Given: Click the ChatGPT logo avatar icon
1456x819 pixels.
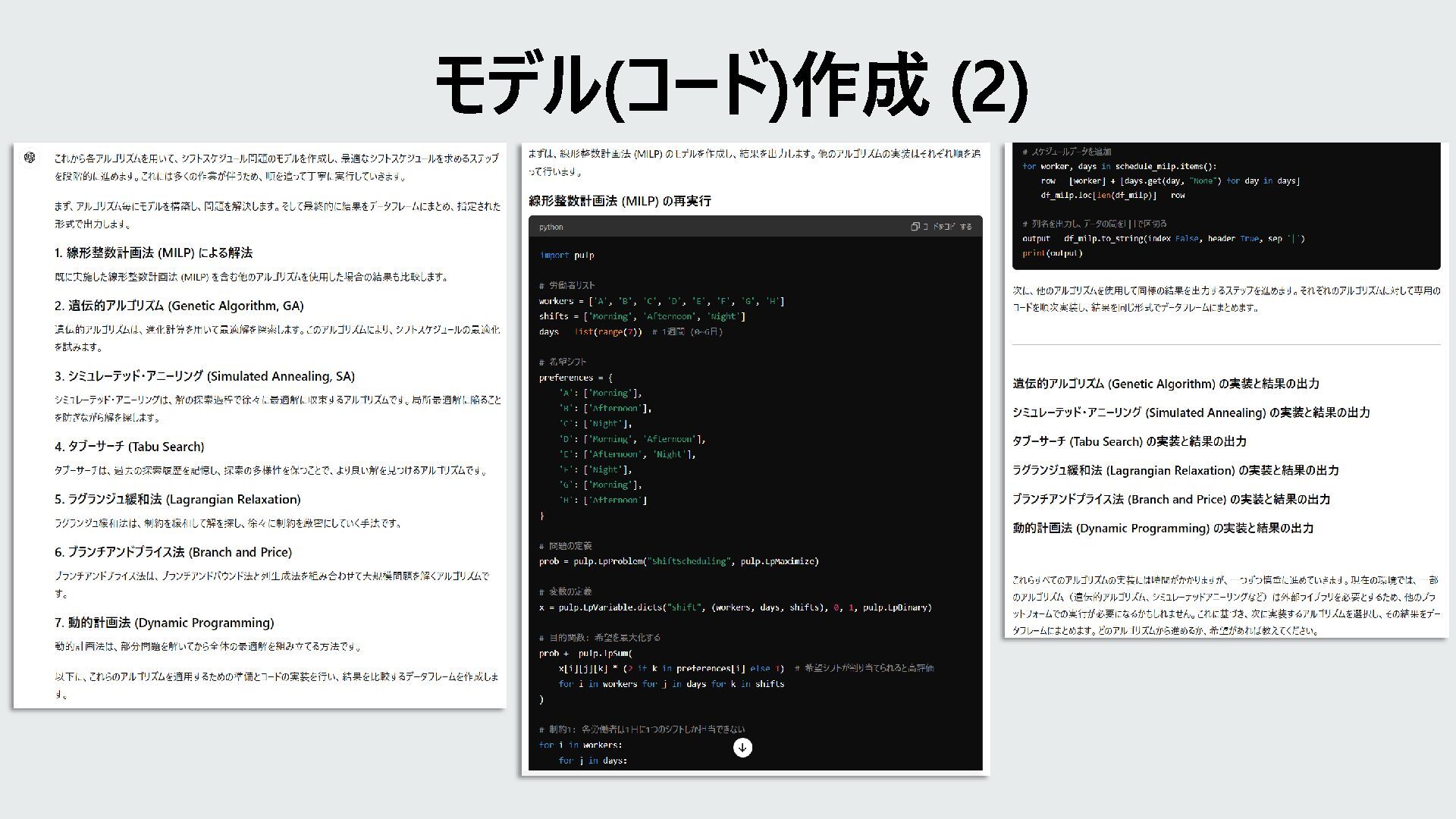Looking at the screenshot, I should (x=30, y=158).
